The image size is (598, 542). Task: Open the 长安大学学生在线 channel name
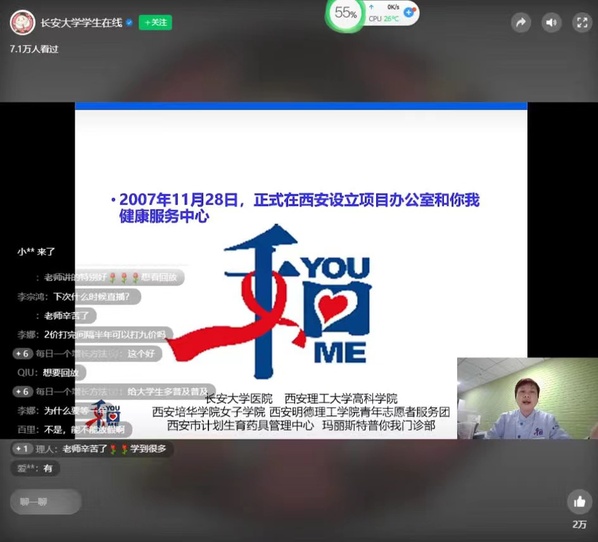pos(81,23)
